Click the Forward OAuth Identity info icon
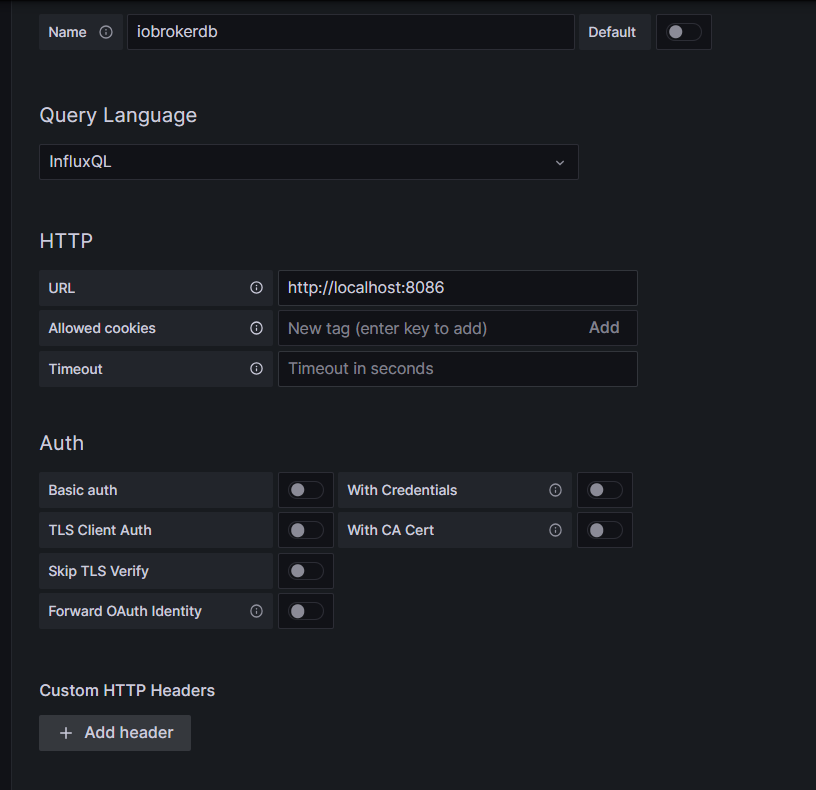 tap(256, 611)
